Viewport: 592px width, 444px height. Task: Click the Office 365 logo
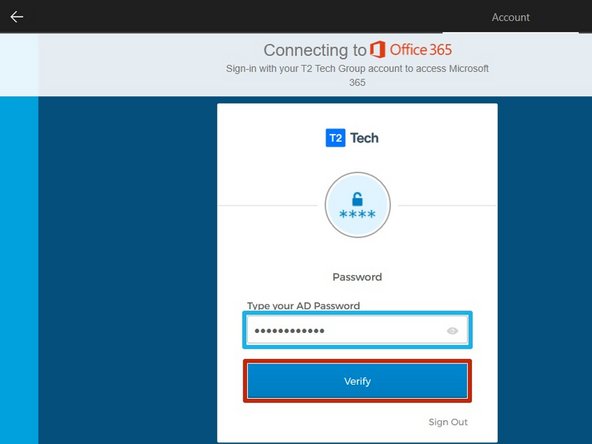411,50
